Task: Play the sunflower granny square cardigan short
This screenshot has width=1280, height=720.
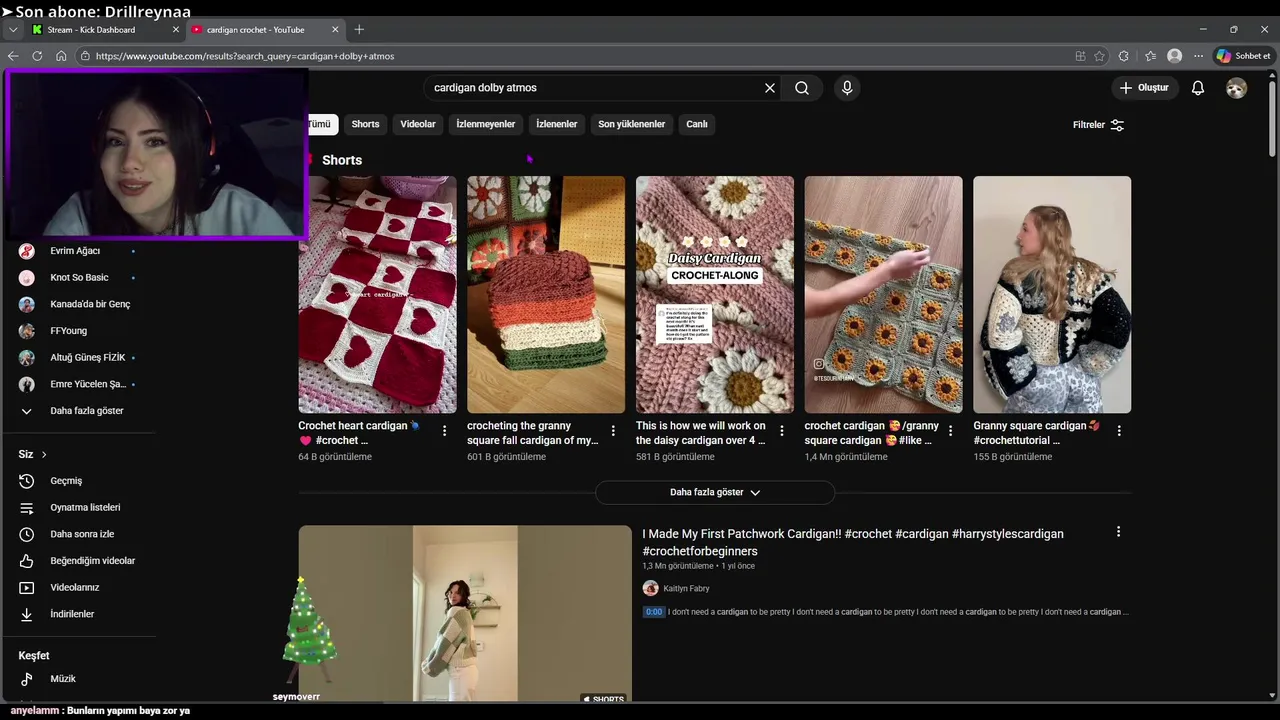Action: point(884,295)
